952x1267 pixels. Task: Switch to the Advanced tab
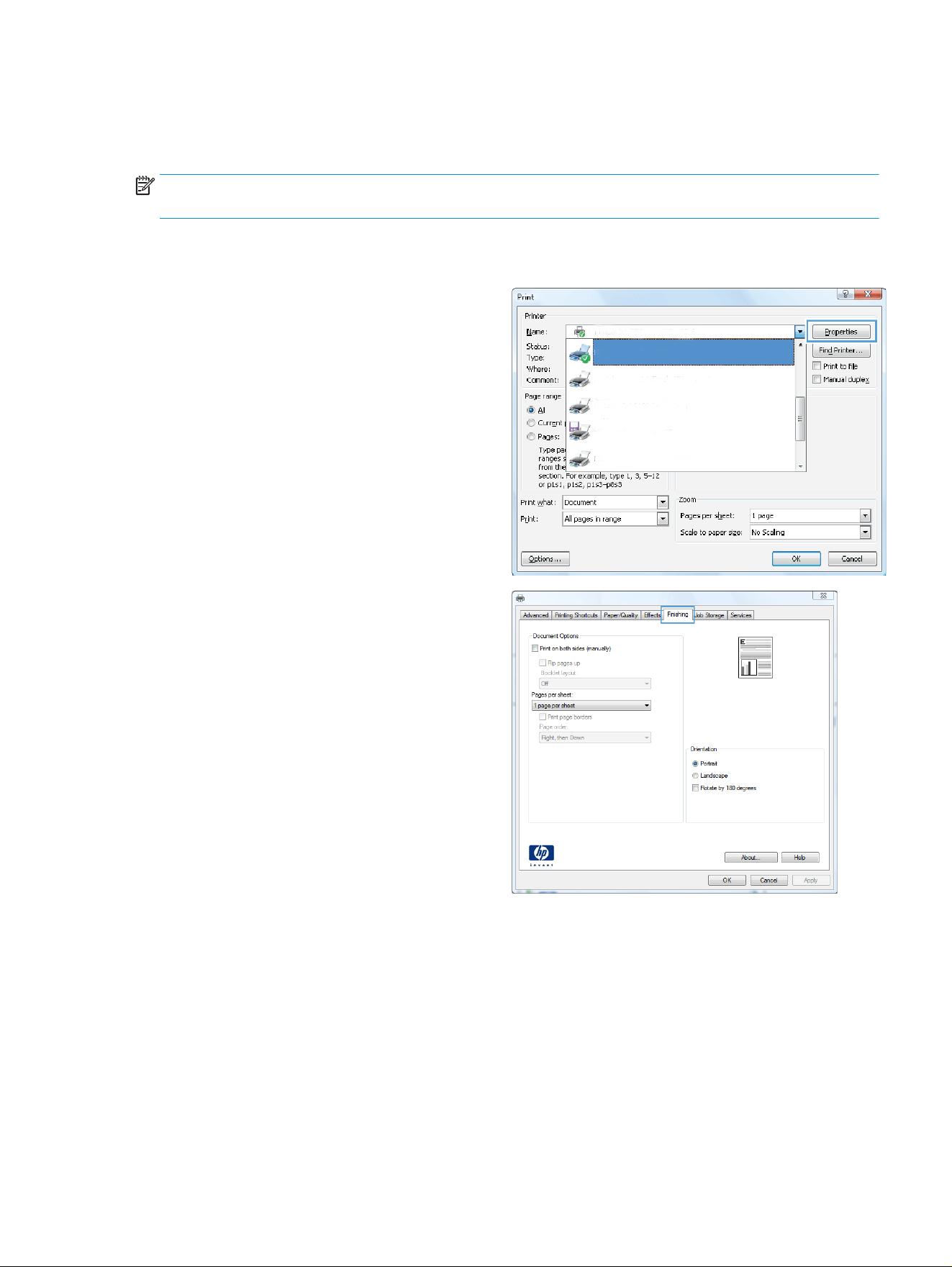click(535, 615)
